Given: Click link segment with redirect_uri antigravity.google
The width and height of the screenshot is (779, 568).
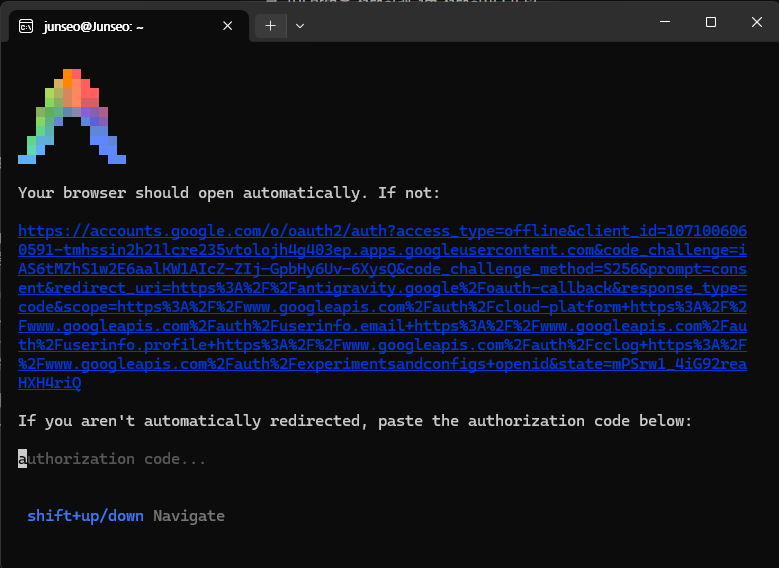Looking at the screenshot, I should click(x=383, y=288).
